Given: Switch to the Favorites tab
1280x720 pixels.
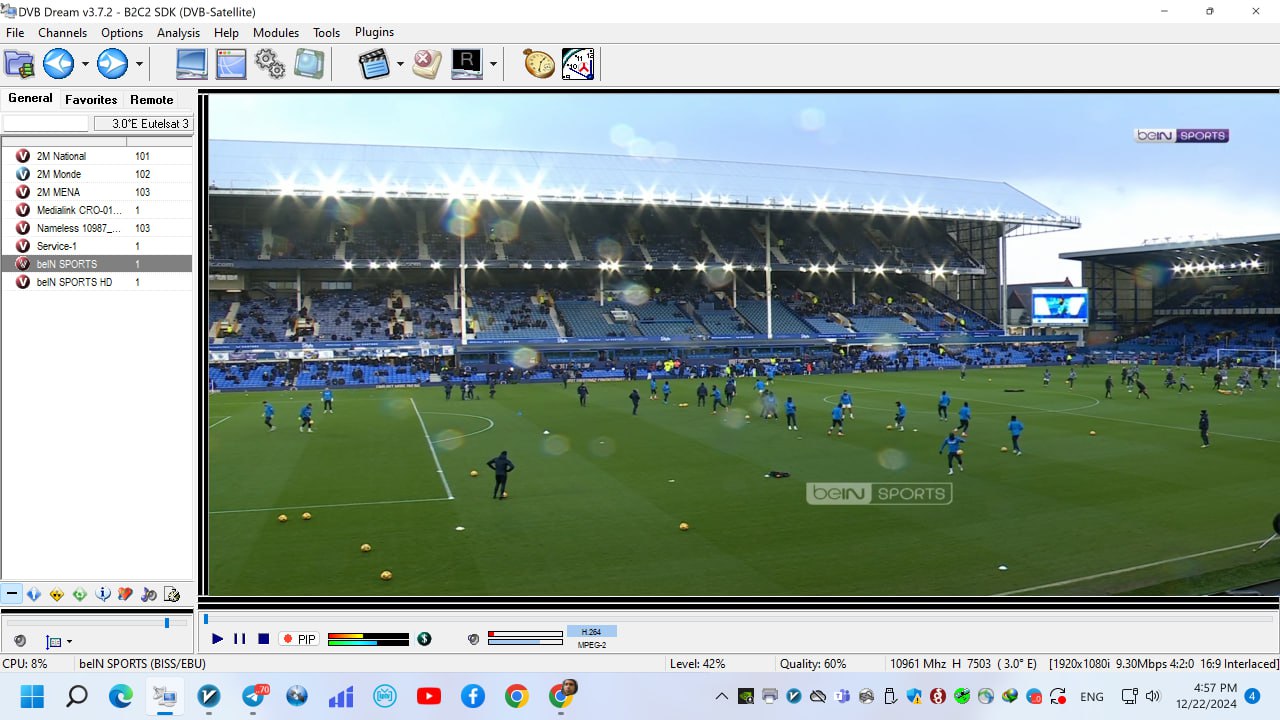Looking at the screenshot, I should click(91, 99).
